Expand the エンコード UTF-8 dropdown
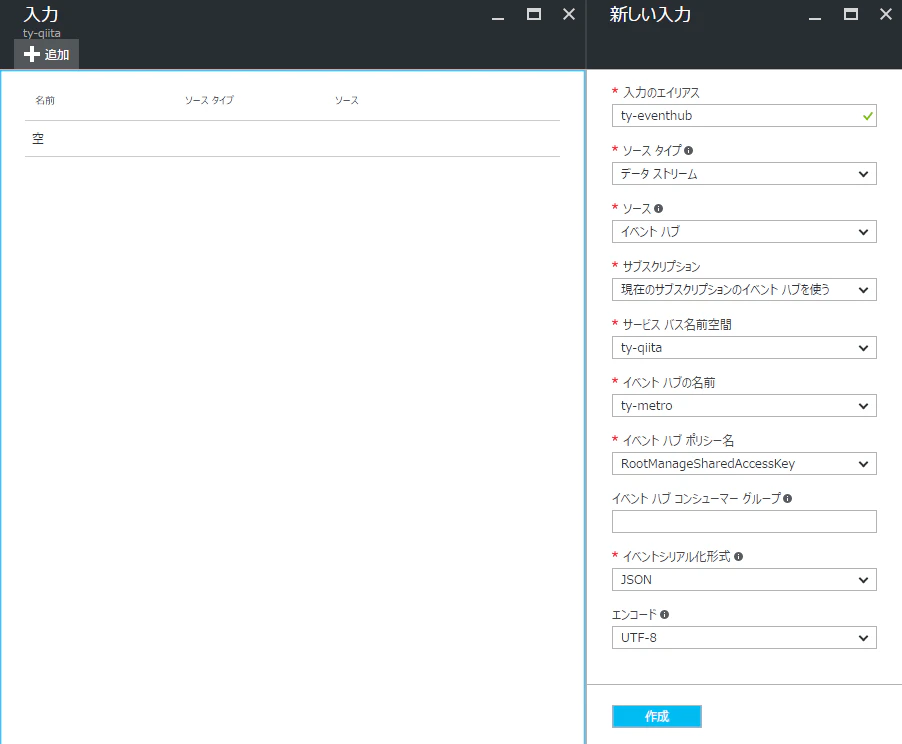The height and width of the screenshot is (744, 902). pos(744,638)
